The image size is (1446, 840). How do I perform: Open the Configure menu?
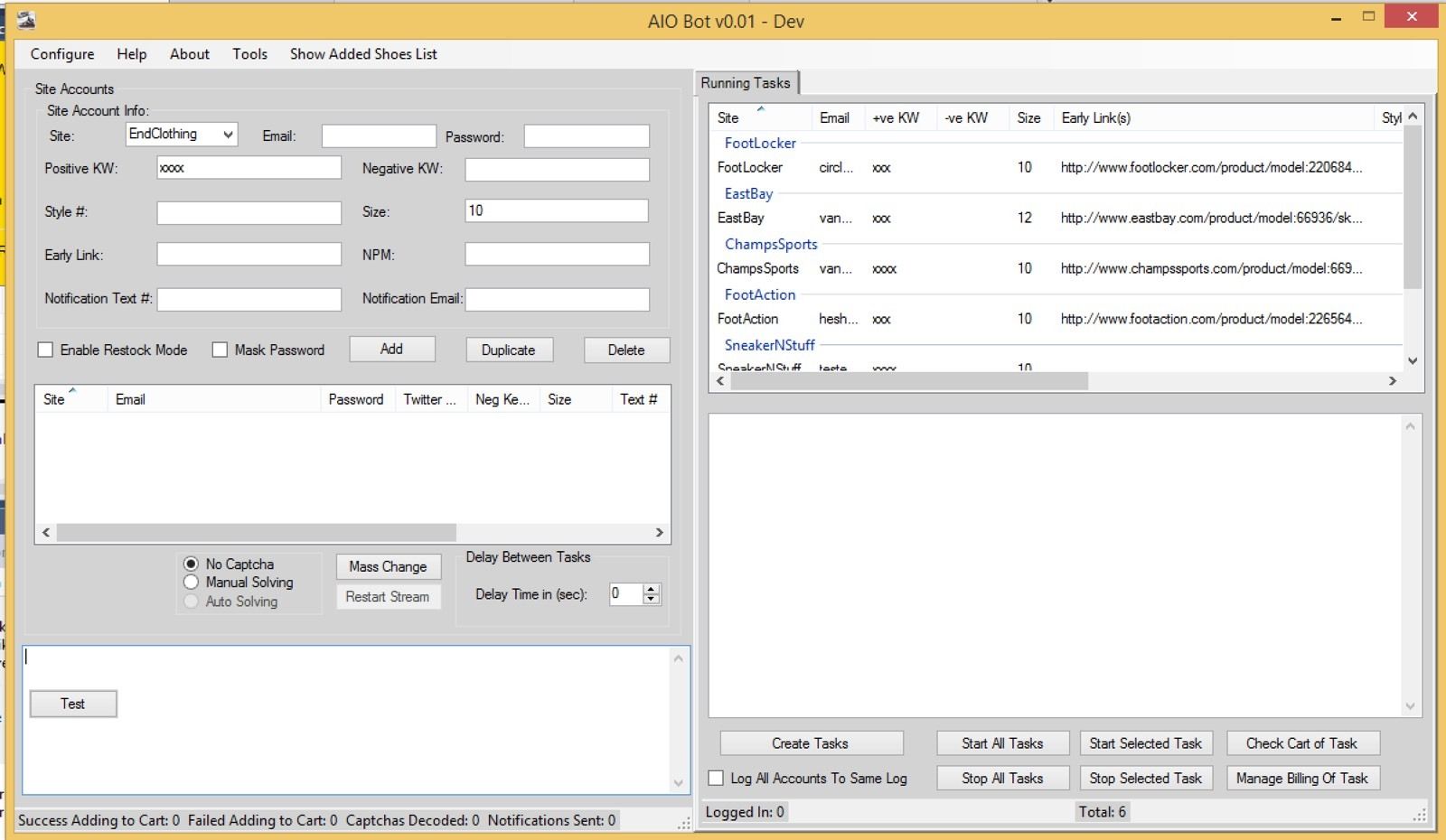[x=62, y=54]
